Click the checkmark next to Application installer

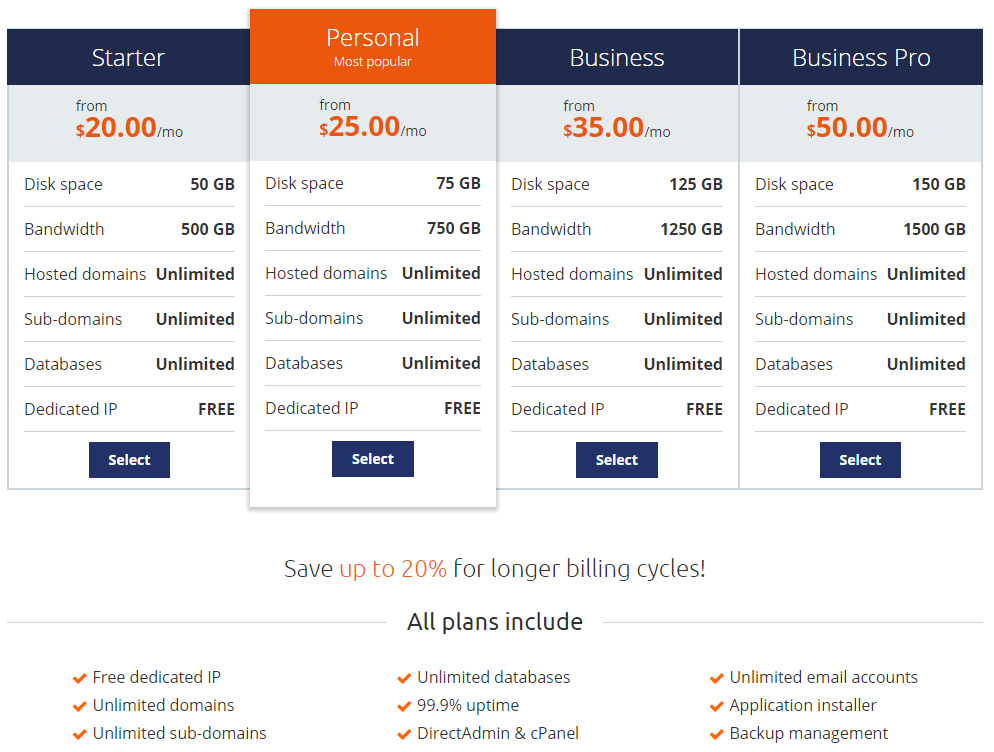coord(716,705)
